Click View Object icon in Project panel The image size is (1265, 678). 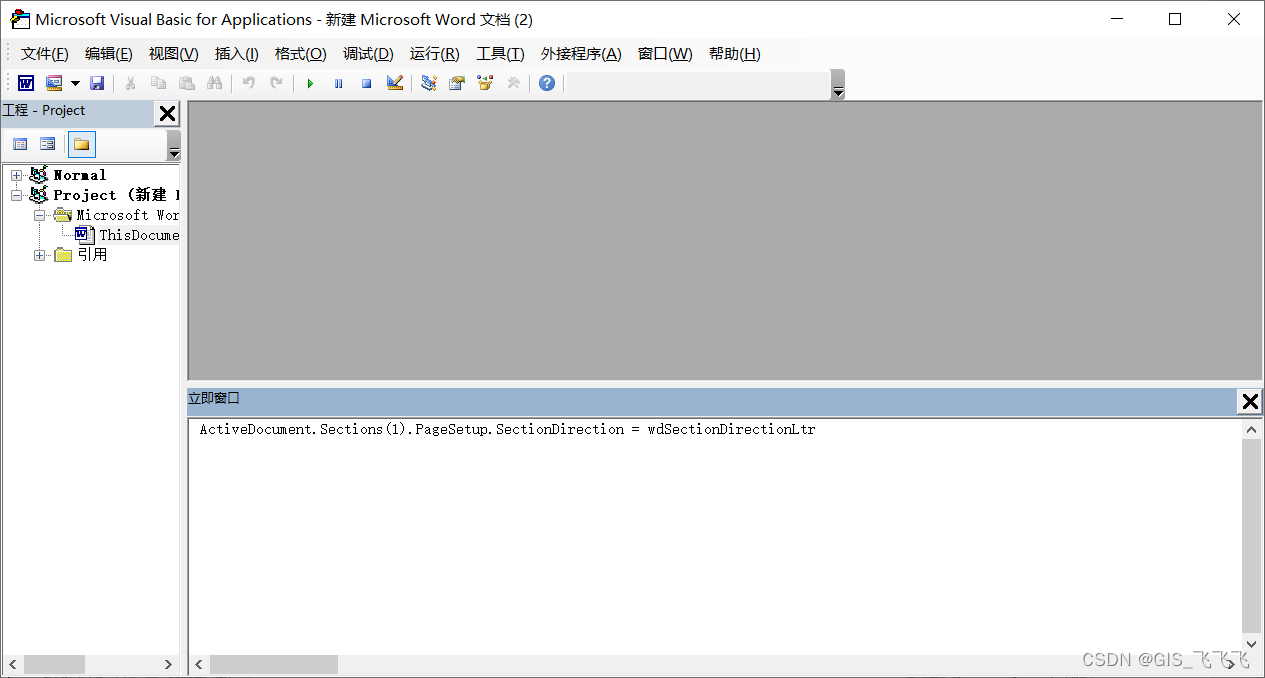48,144
